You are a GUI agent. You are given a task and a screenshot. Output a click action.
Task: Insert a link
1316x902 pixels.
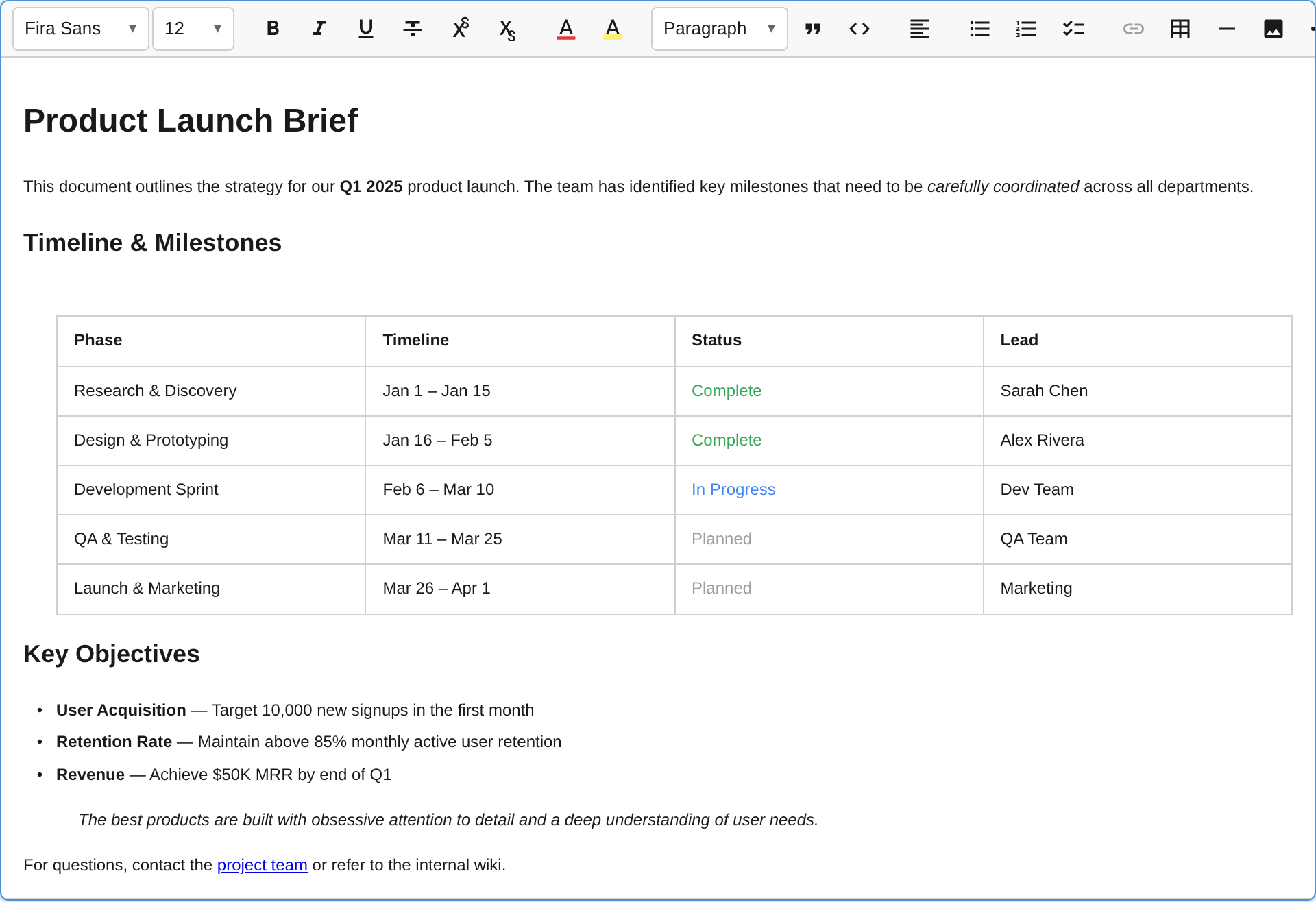(1133, 28)
